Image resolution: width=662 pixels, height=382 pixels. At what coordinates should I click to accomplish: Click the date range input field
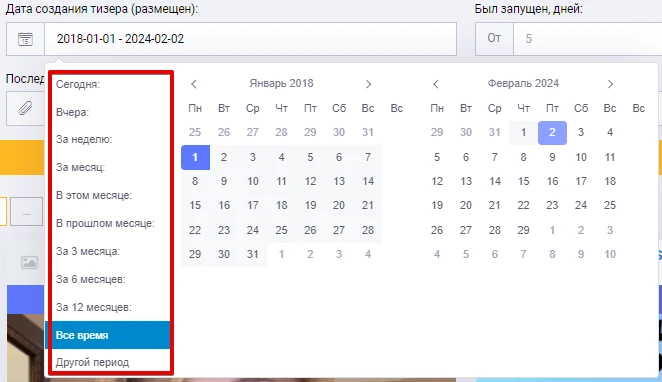[x=250, y=39]
